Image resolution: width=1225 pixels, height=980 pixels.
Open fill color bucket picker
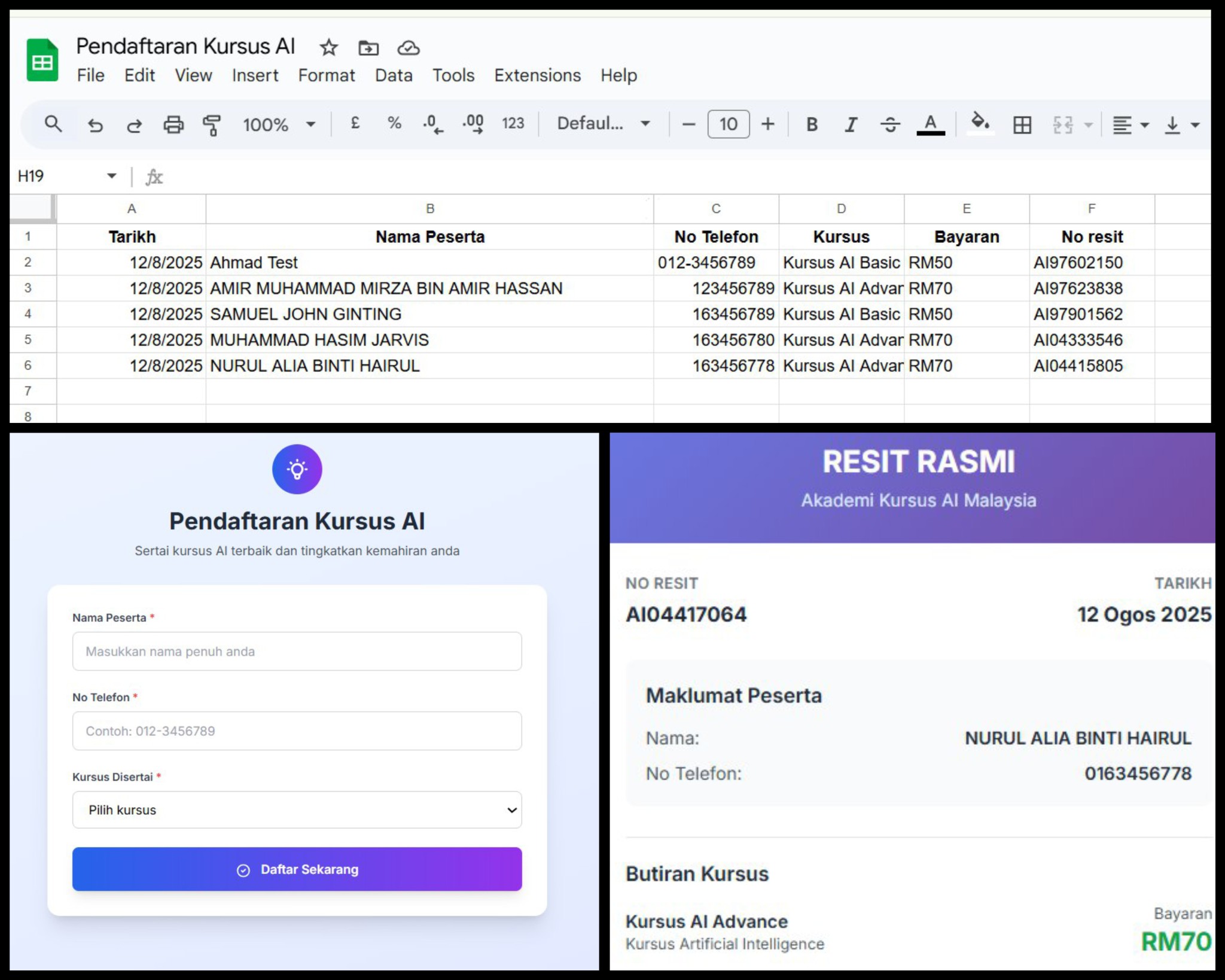[980, 123]
